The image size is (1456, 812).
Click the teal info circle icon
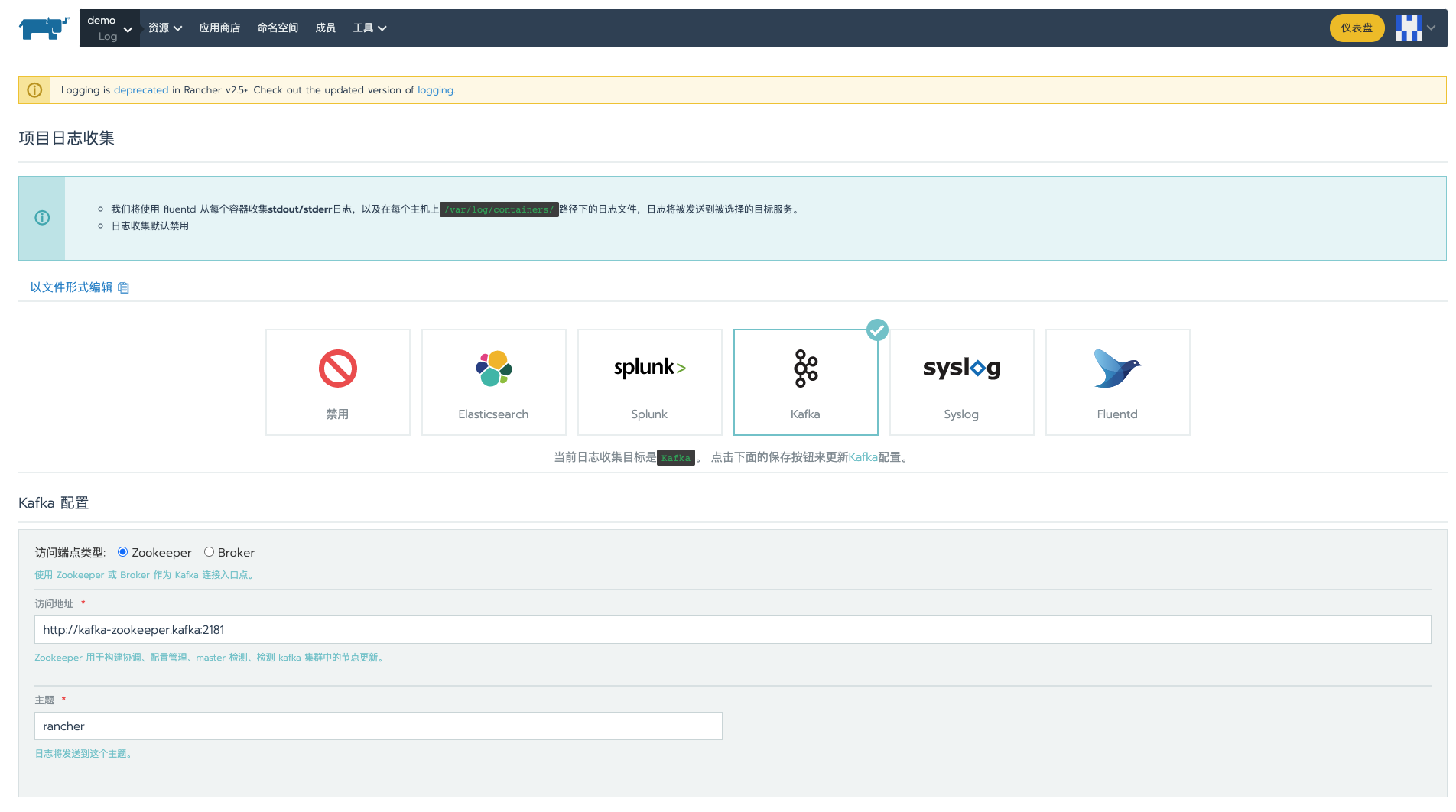tap(42, 218)
